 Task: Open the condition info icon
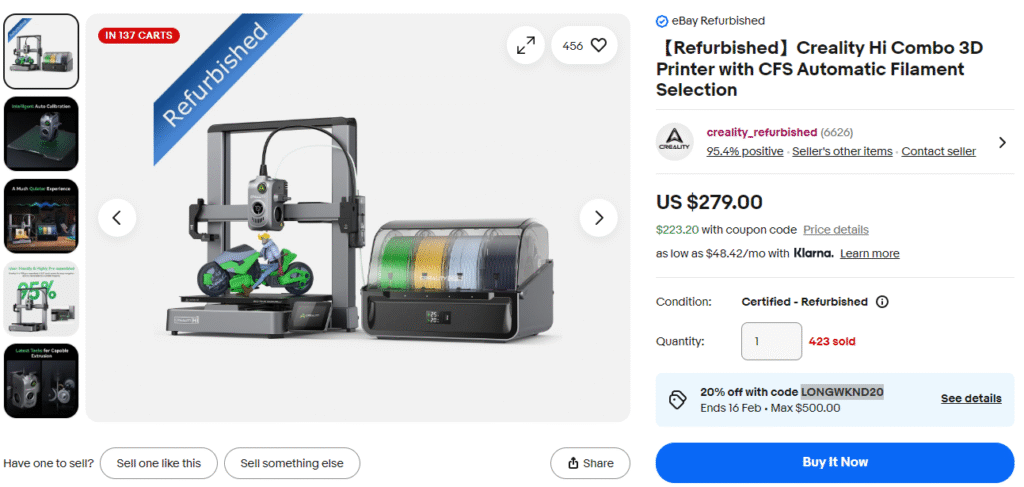tap(882, 302)
